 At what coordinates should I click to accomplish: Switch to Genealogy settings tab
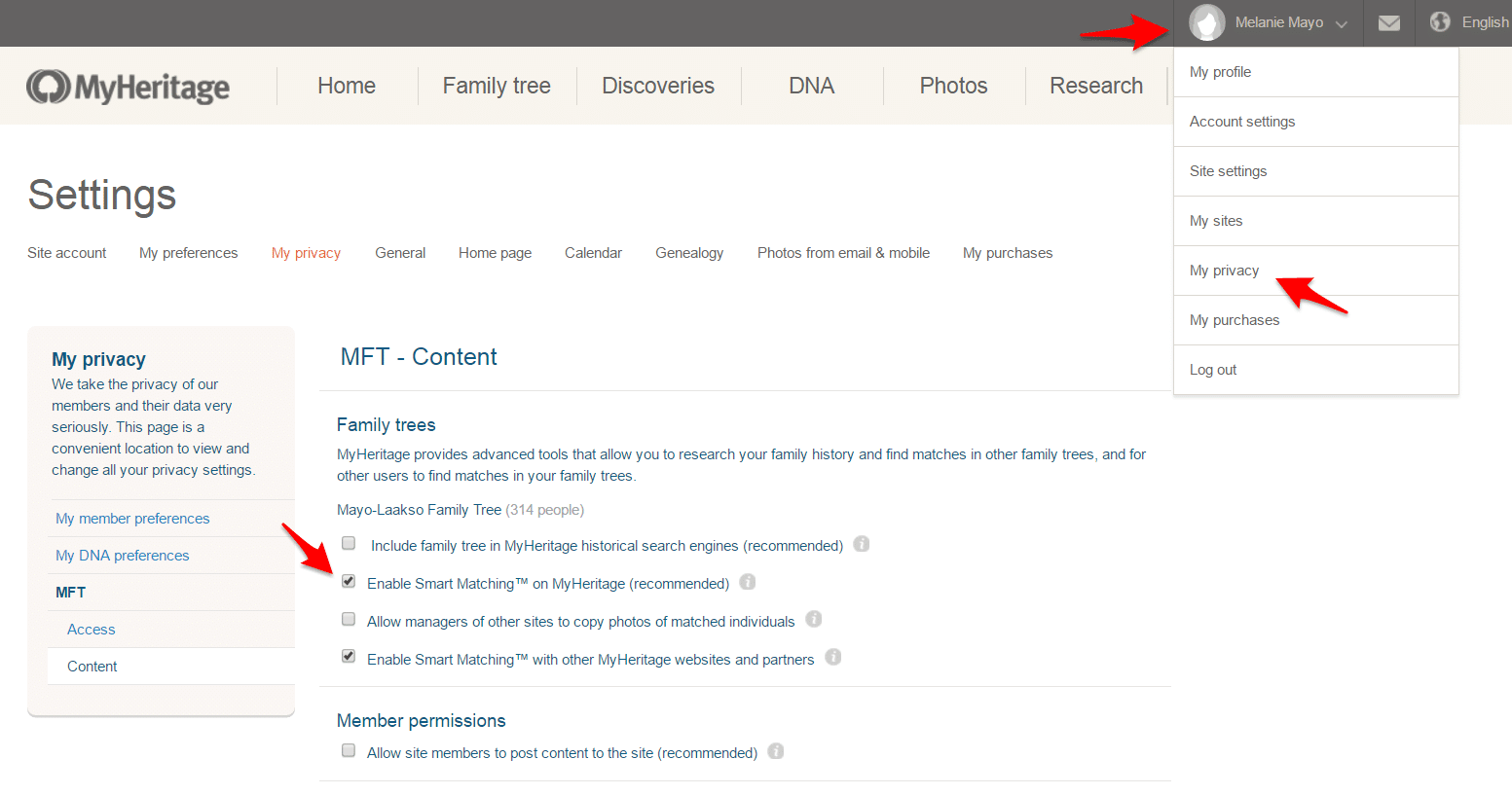(x=689, y=253)
